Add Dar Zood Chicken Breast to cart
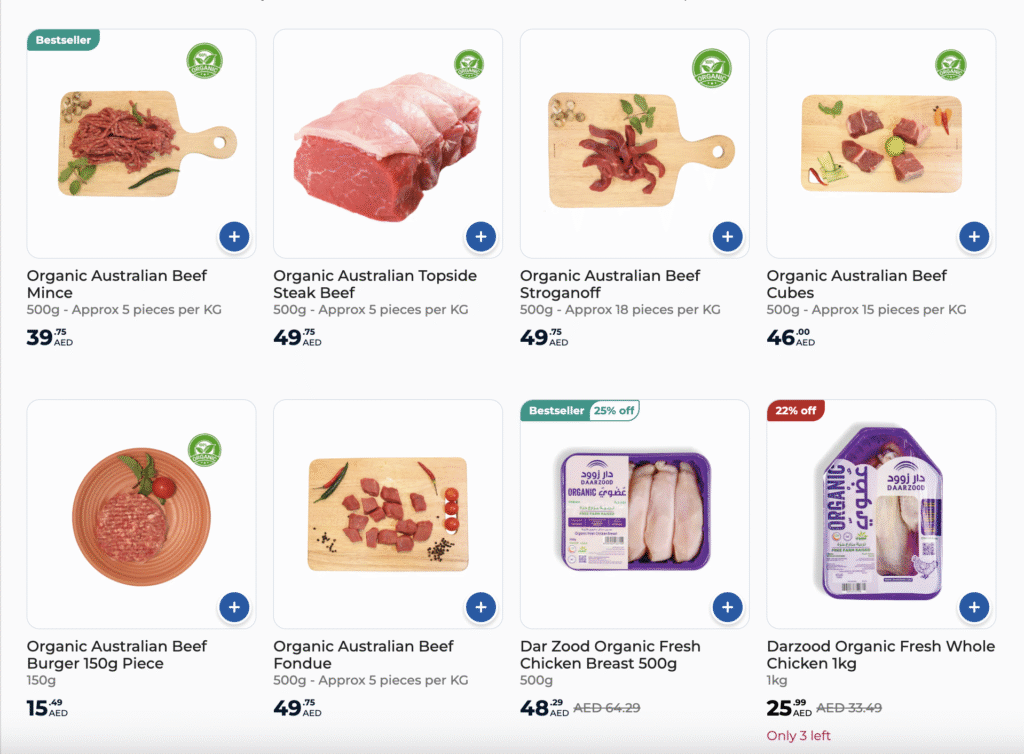 (x=728, y=607)
